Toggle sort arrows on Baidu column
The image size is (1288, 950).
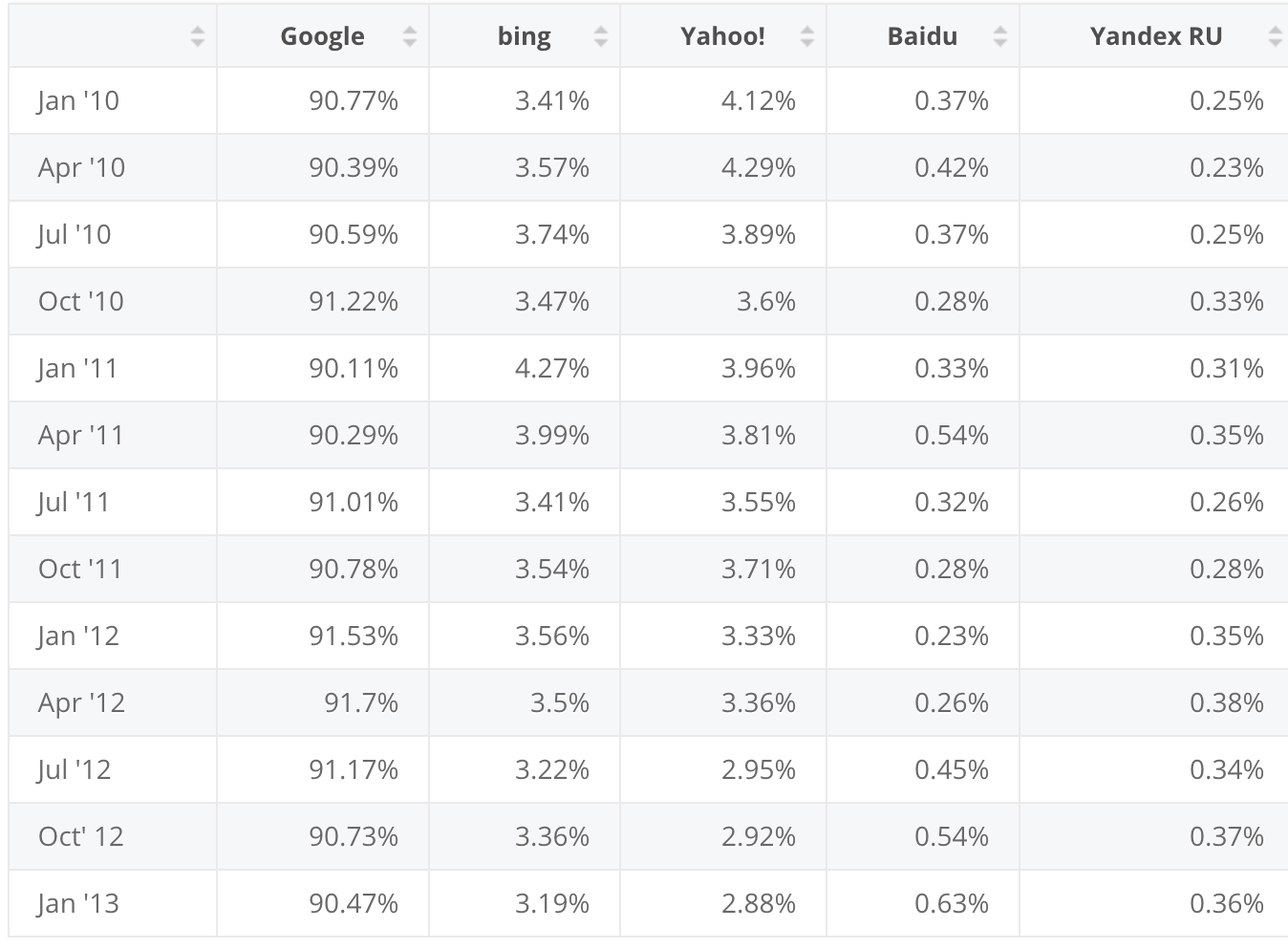[1000, 37]
